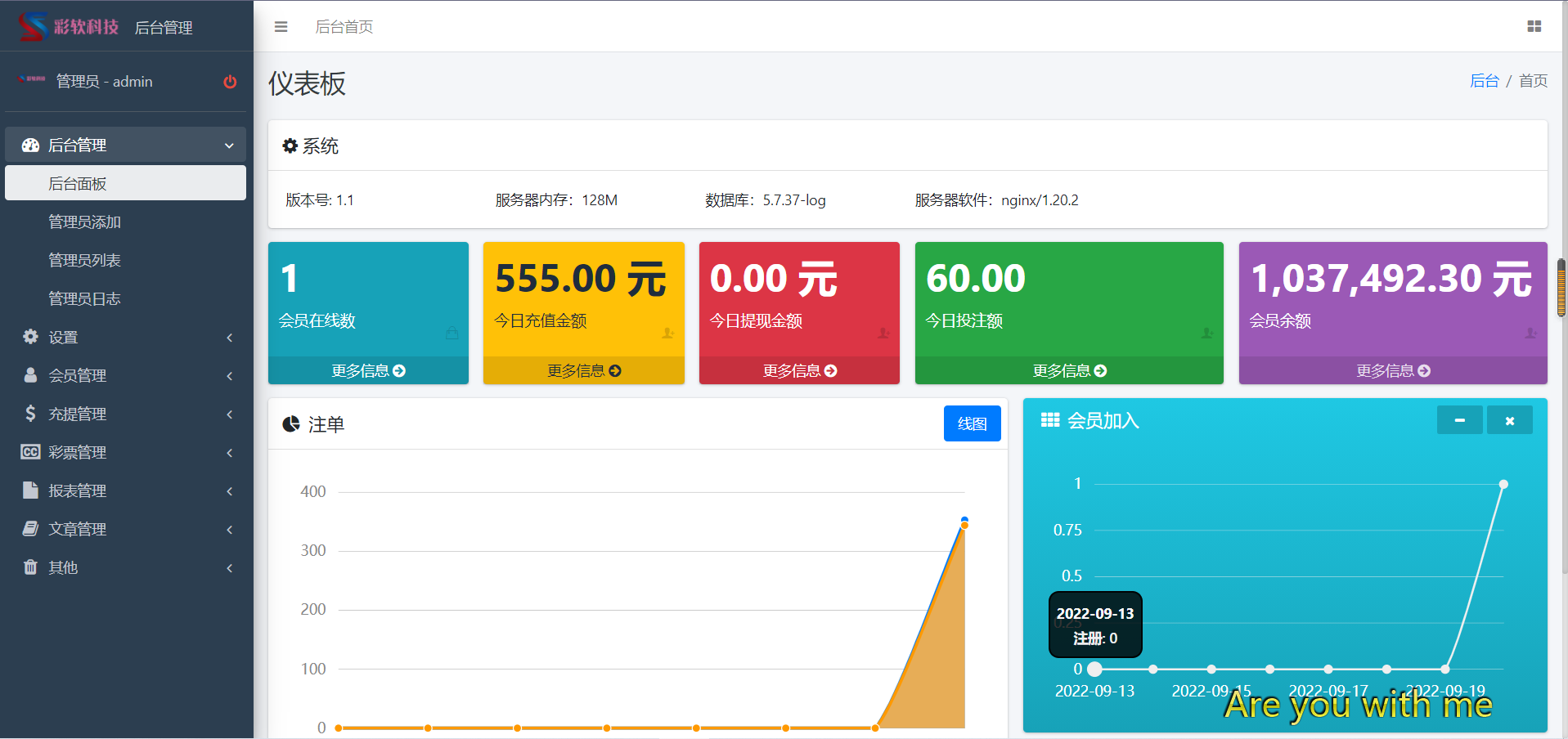Viewport: 1568px width, 739px height.
Task: Click the 彩软科技 logo
Action: coord(69,27)
